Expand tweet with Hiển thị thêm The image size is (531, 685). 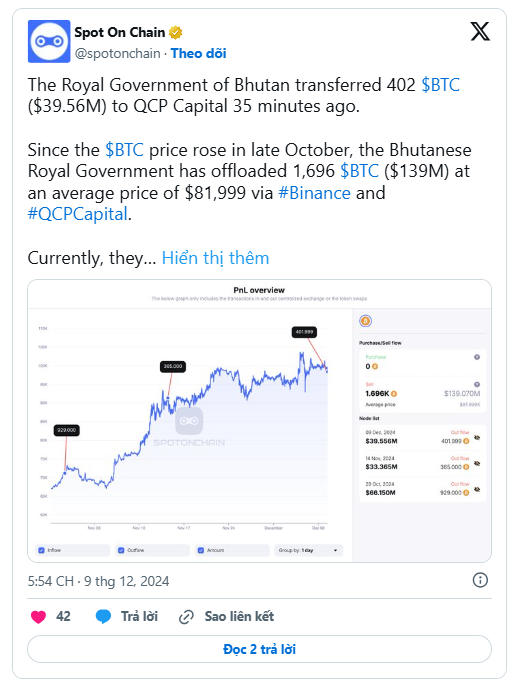coord(215,258)
